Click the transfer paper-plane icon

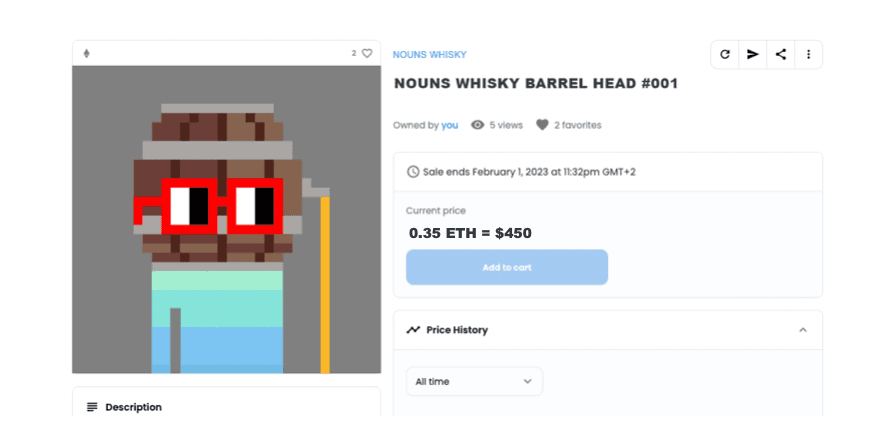753,55
